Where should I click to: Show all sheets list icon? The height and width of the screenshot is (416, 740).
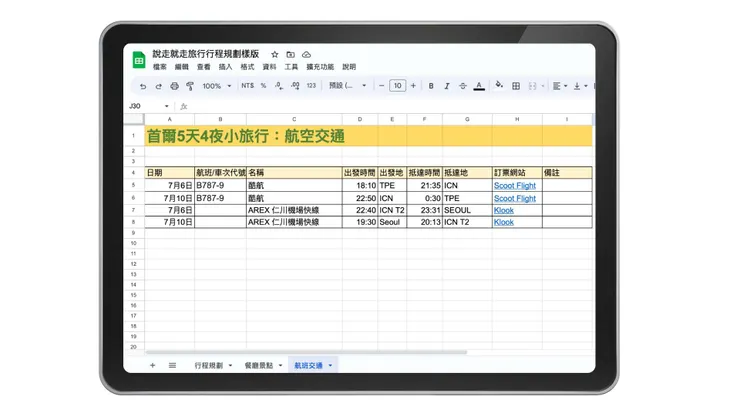[172, 365]
